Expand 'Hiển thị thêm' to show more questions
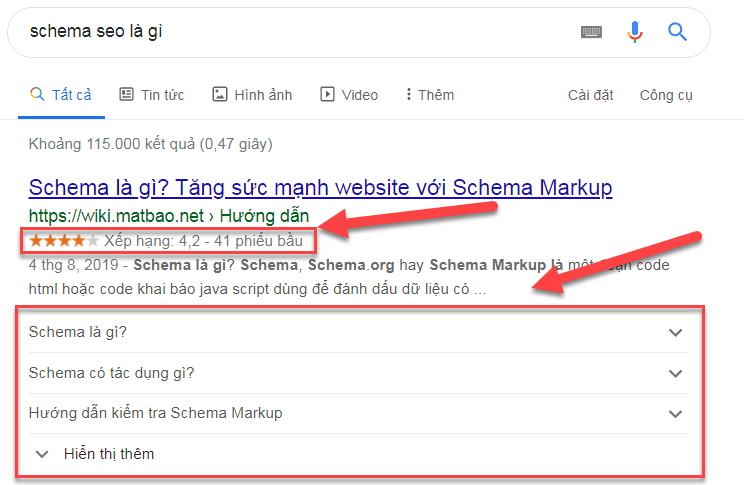744x485 pixels. 95,454
